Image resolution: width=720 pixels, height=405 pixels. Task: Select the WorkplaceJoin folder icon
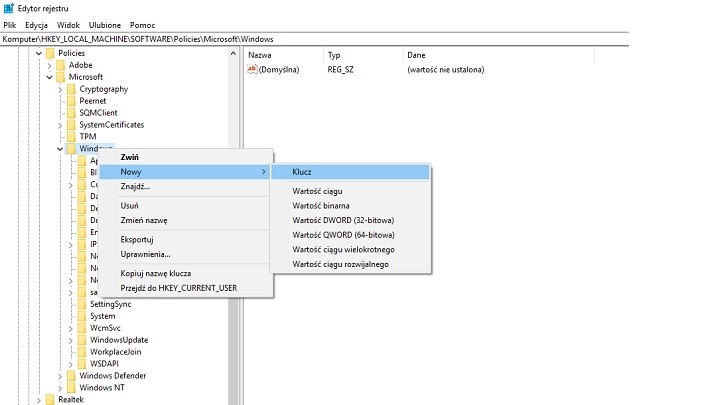tap(82, 352)
